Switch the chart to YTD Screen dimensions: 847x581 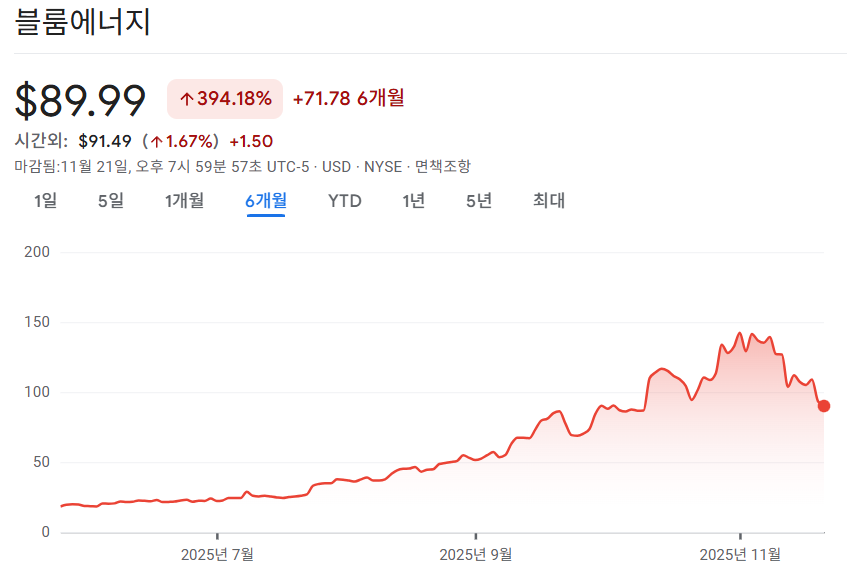coord(345,201)
